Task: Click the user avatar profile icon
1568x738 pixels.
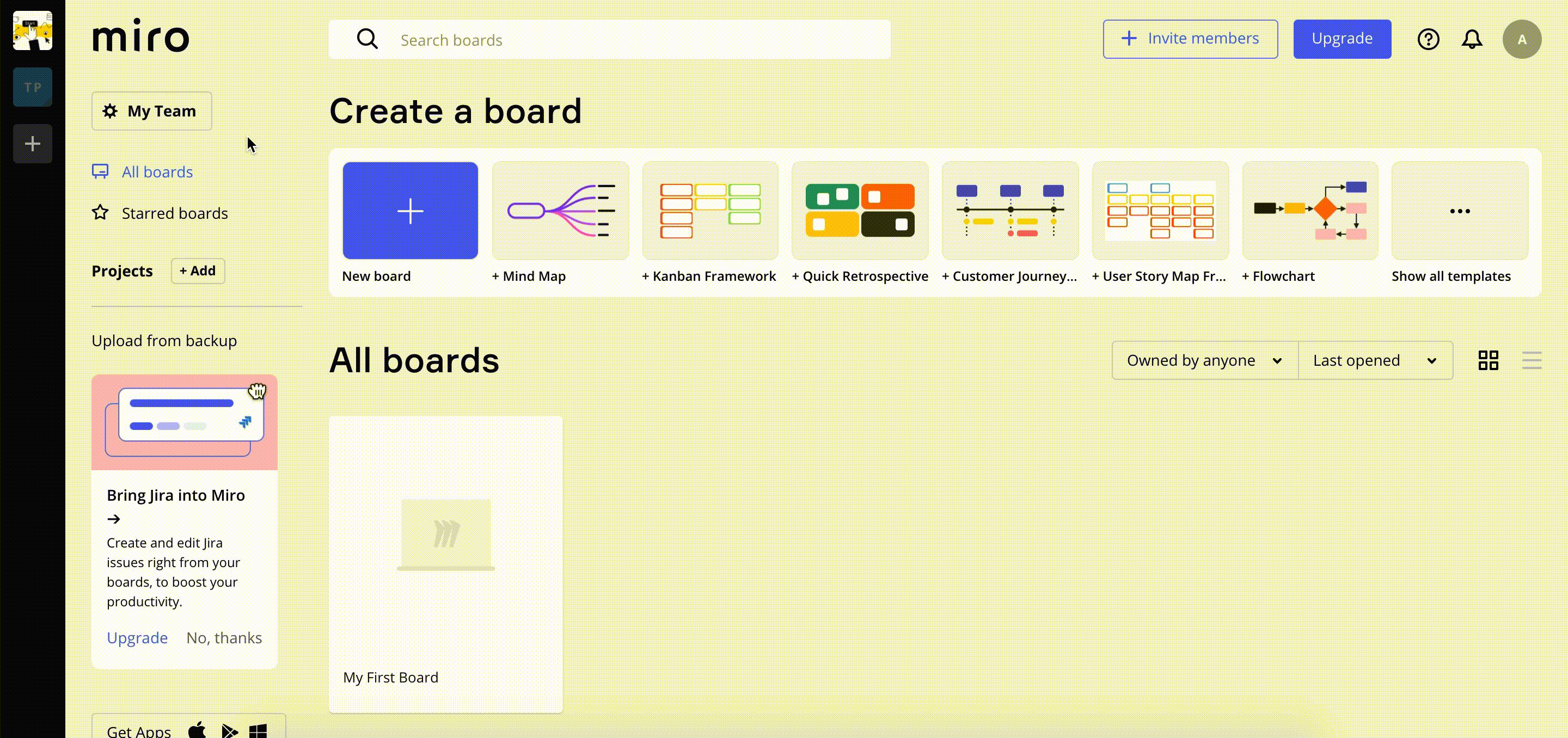Action: point(1521,40)
